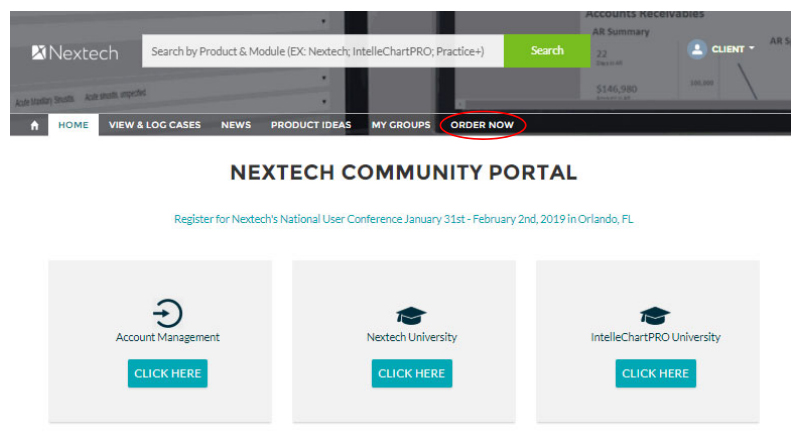Click the house icon in the navigation bar
Viewport: 805px width, 440px height.
(x=34, y=126)
